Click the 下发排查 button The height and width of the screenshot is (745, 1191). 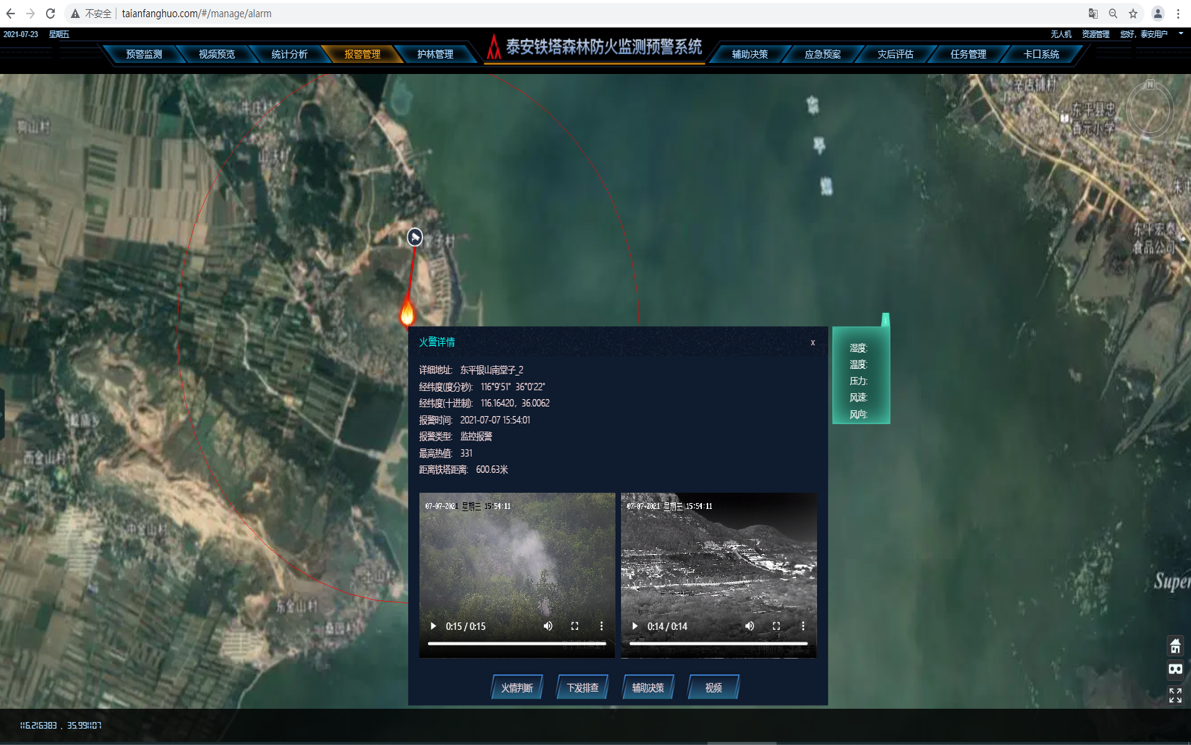582,688
